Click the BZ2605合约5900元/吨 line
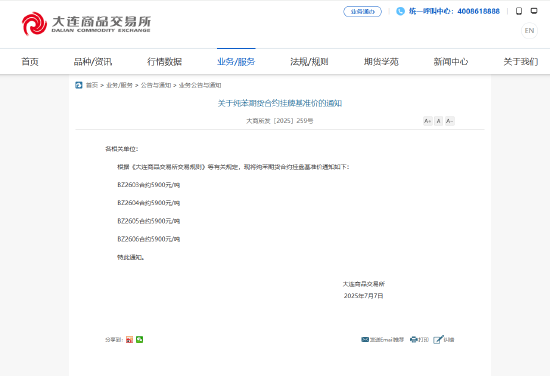Viewport: 550px width, 376px height. click(x=149, y=221)
